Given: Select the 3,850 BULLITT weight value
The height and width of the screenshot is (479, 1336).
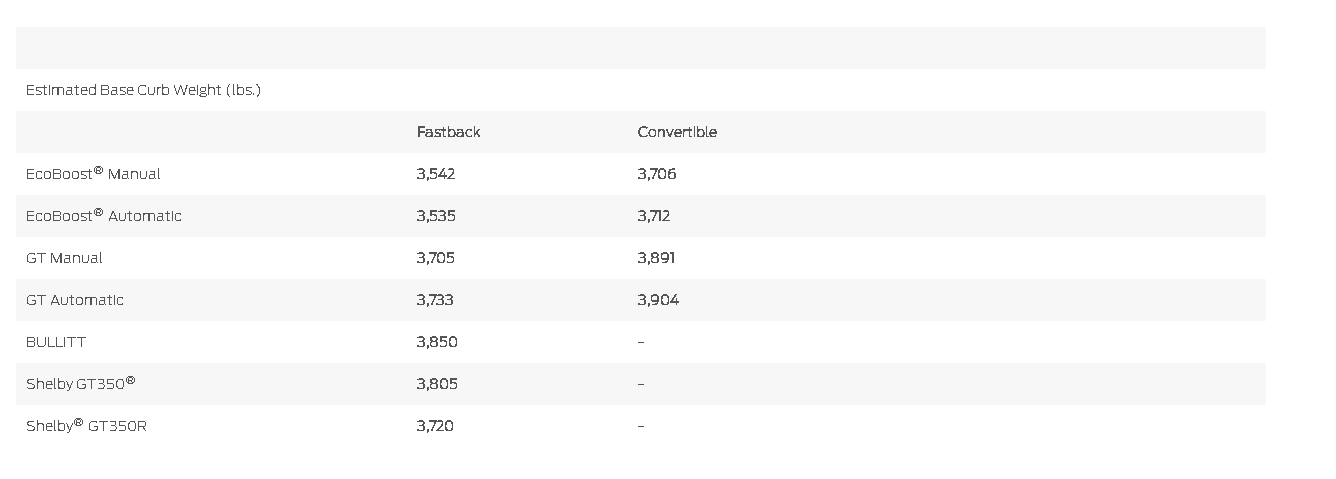Looking at the screenshot, I should [437, 342].
